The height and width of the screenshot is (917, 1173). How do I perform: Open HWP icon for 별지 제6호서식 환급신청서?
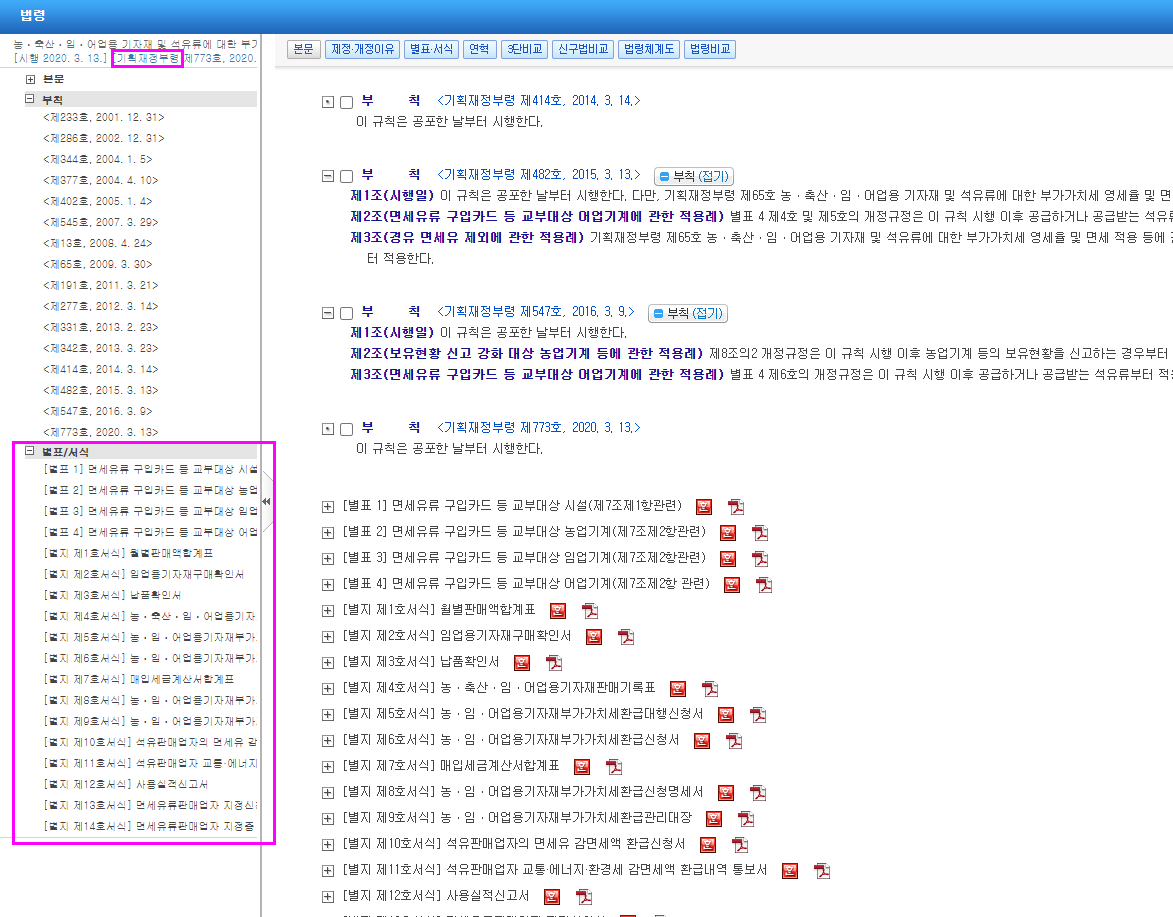(x=702, y=741)
